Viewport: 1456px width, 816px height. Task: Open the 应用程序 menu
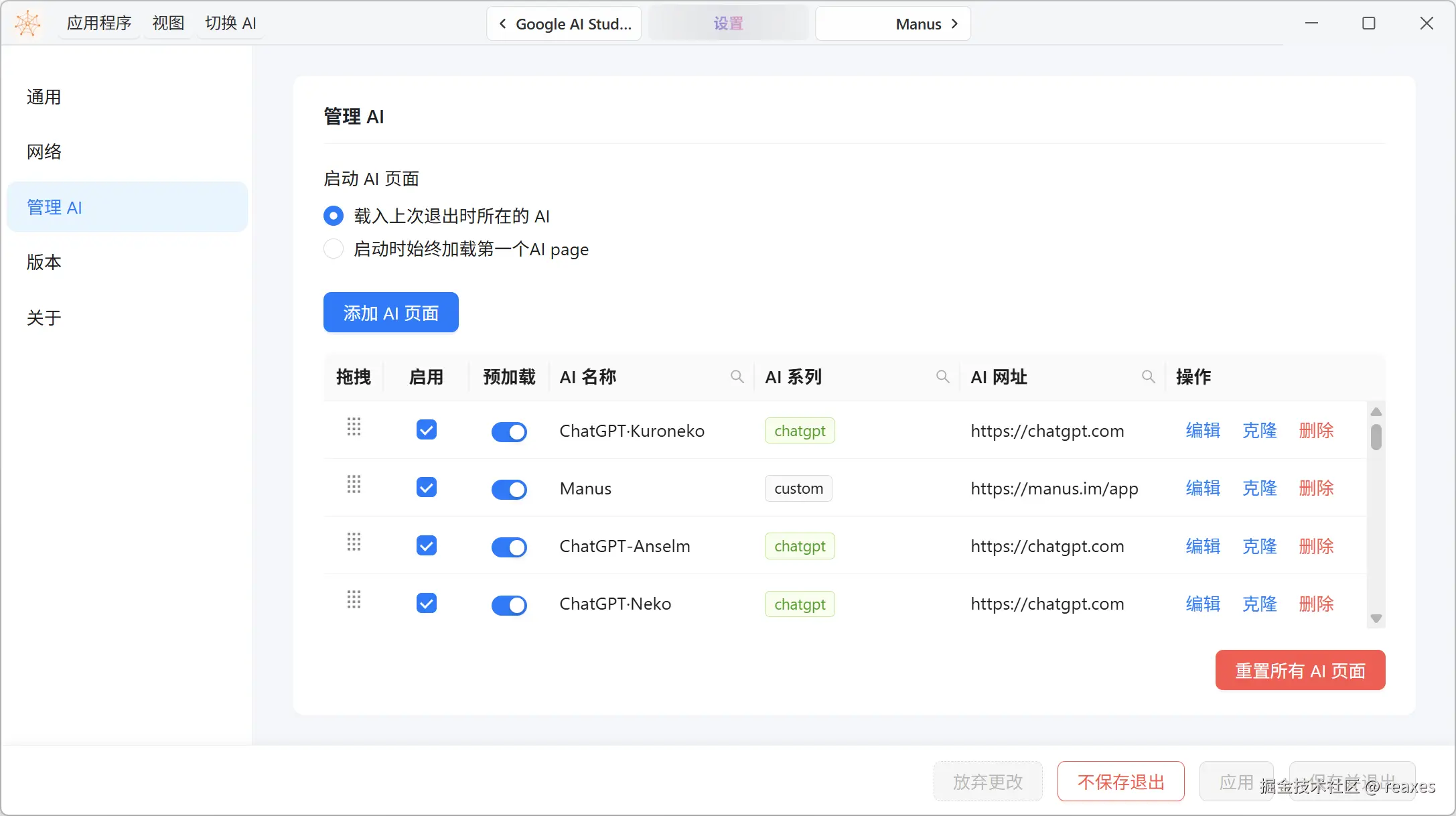point(99,23)
